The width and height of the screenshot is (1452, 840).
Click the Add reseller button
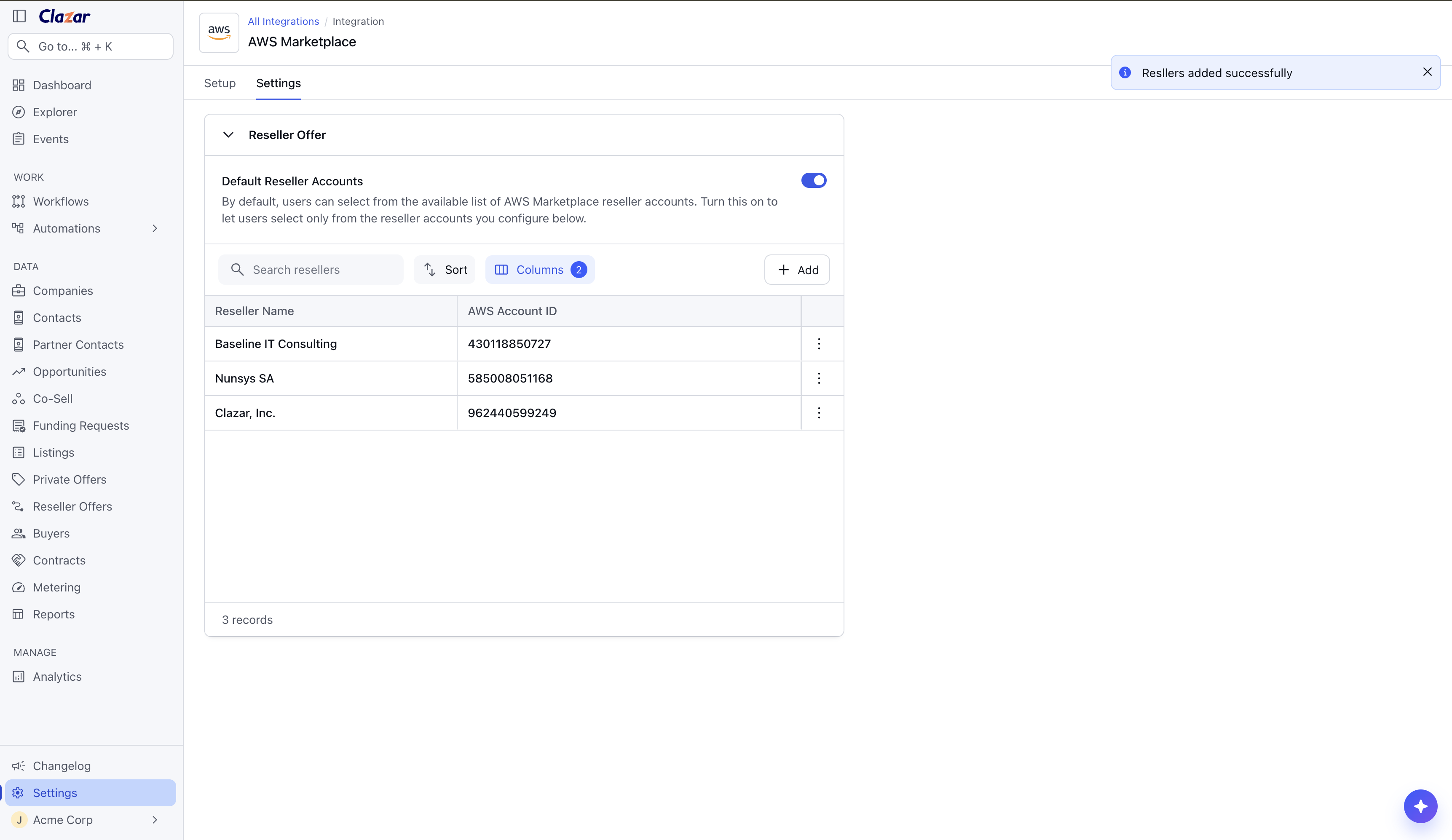click(x=797, y=270)
